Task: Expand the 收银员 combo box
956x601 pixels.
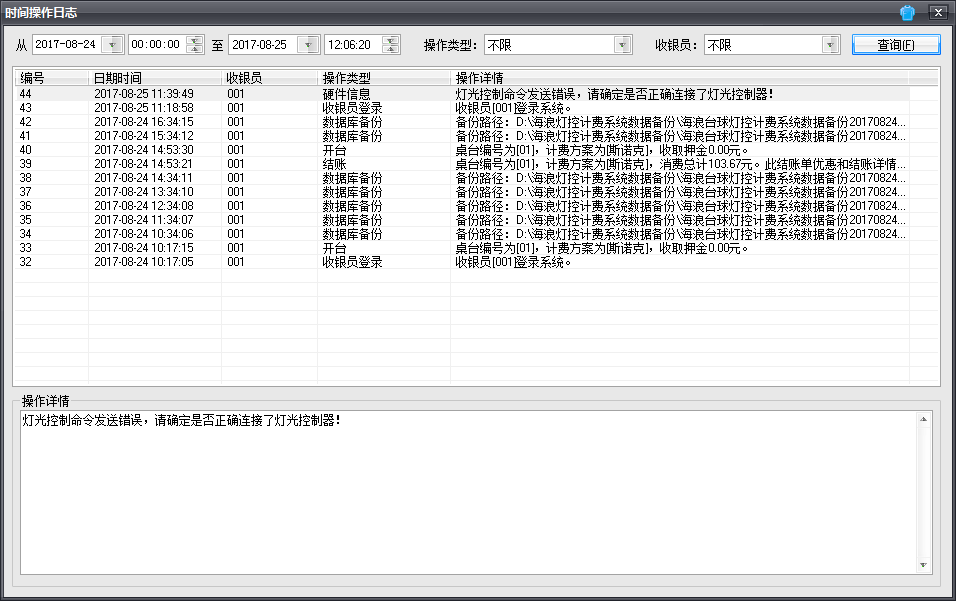Action: pyautogui.click(x=830, y=45)
